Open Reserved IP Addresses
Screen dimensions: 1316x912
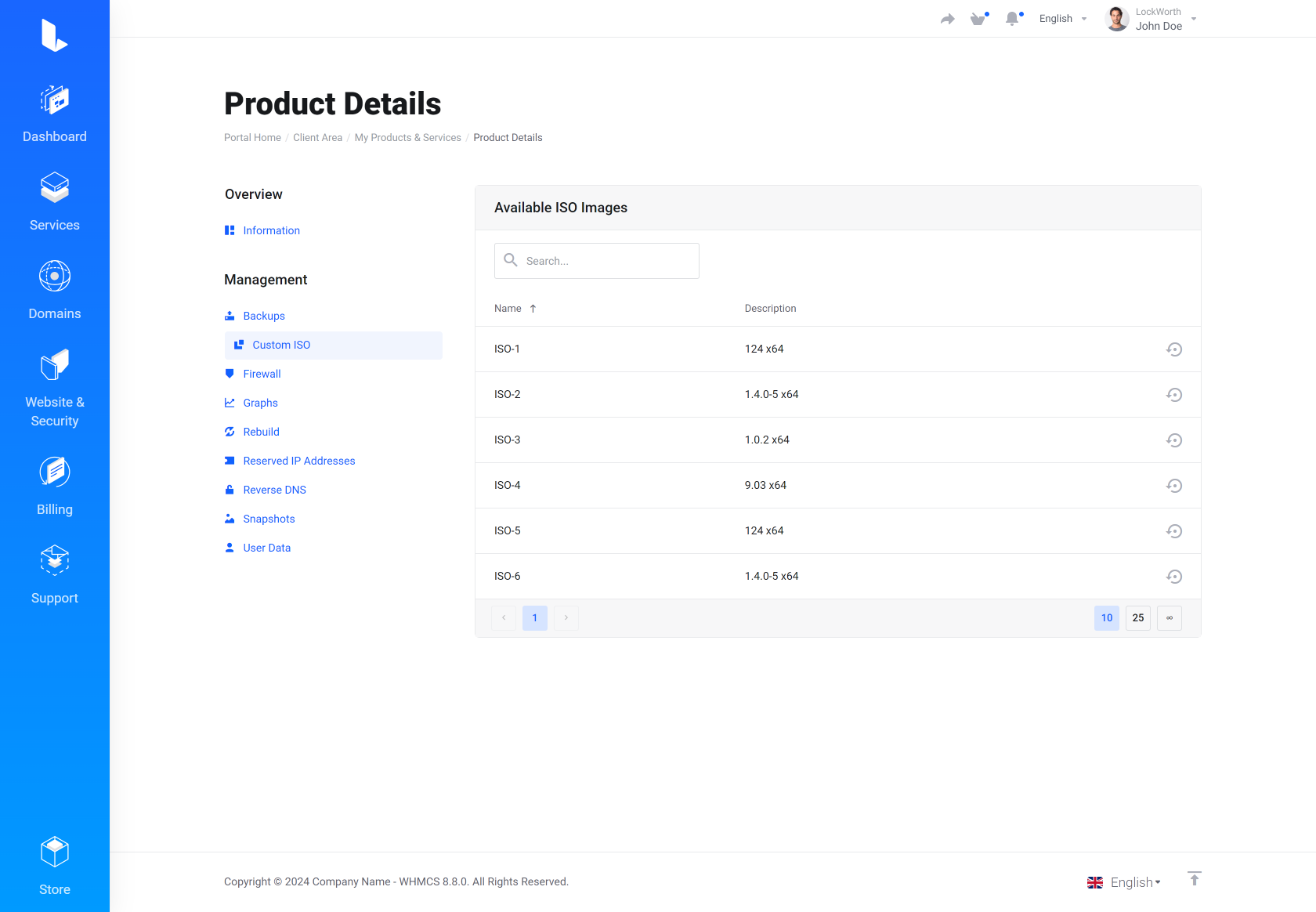coord(298,461)
